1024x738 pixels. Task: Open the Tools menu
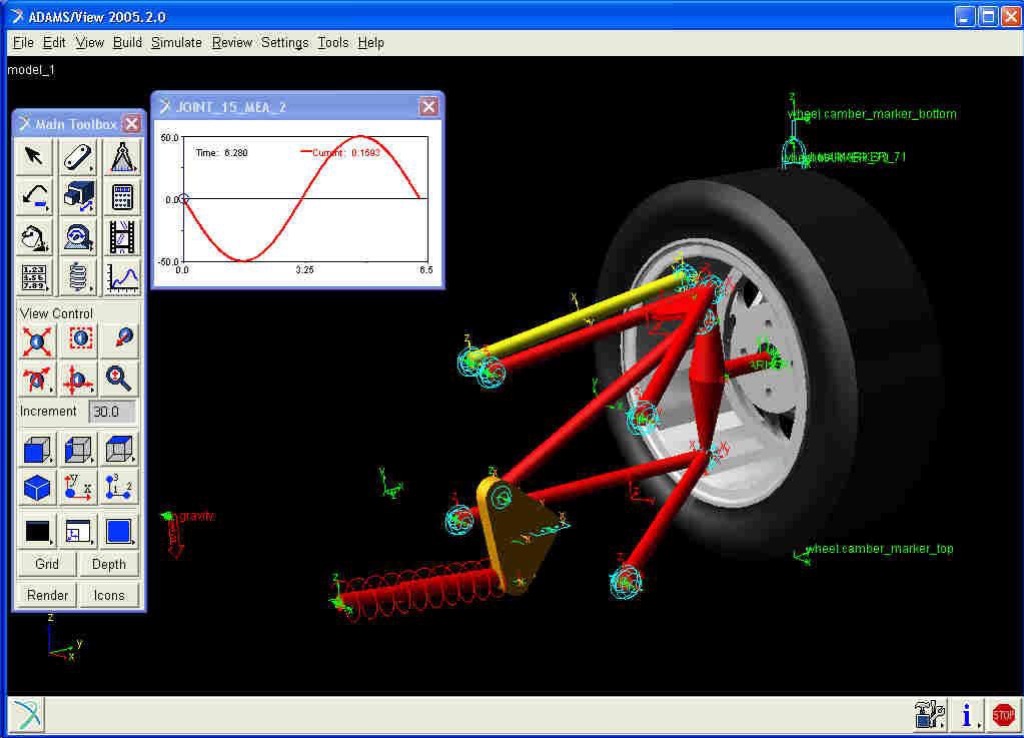click(x=333, y=42)
